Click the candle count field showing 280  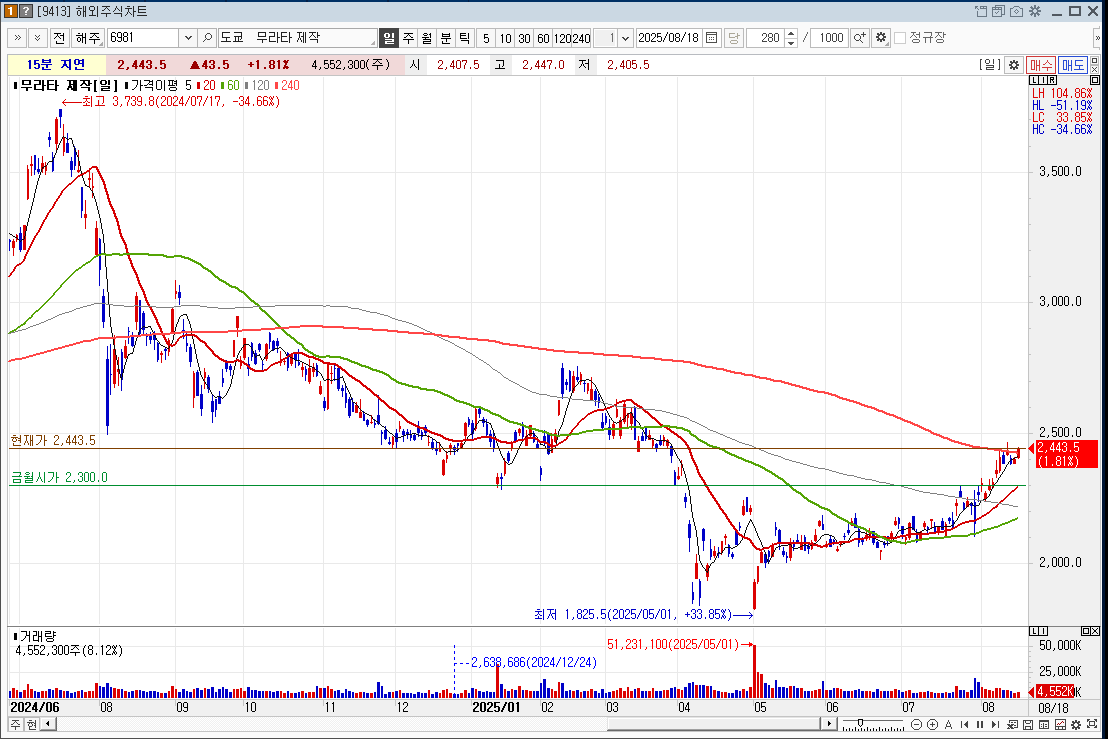(766, 38)
